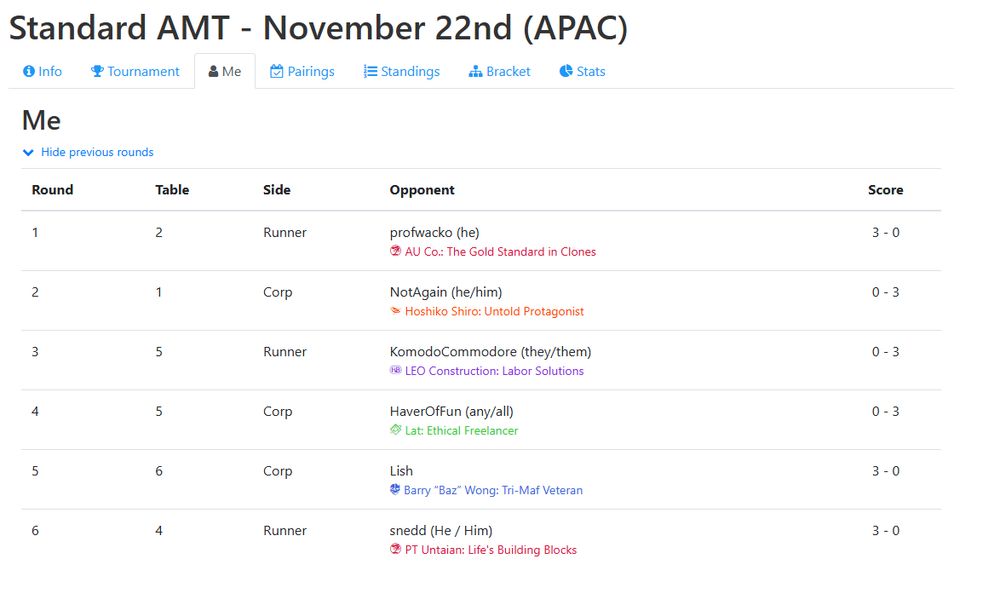The width and height of the screenshot is (1000, 589).
Task: Click the Lat Ethical Freelancer faction icon
Action: point(395,431)
